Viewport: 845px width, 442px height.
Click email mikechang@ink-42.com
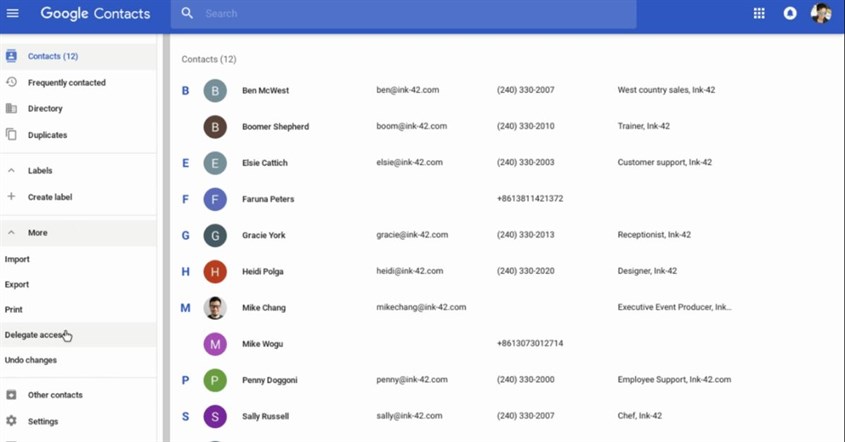[x=421, y=307]
